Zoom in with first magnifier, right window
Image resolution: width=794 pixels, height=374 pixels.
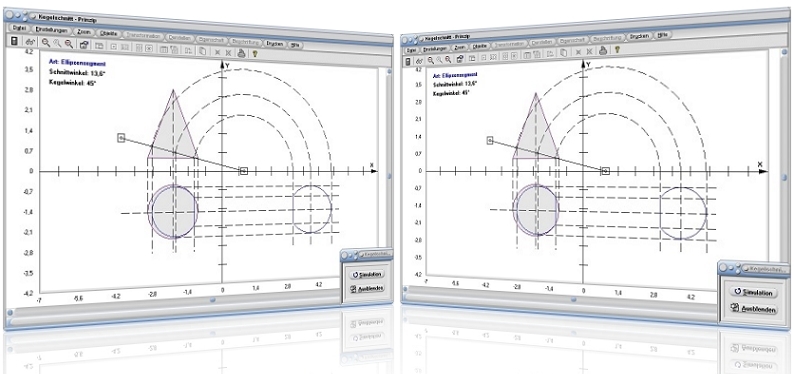(x=430, y=60)
